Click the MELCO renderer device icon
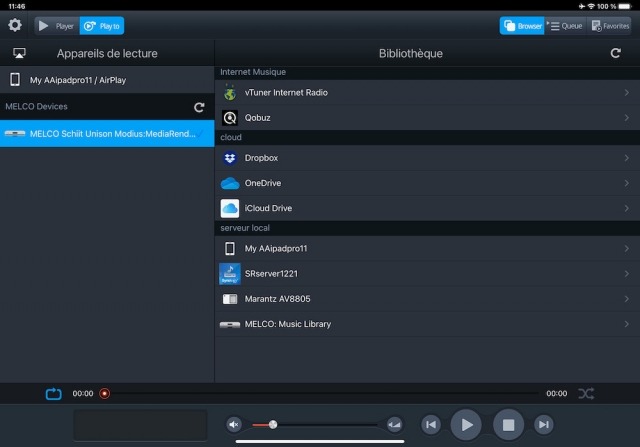This screenshot has height=447, width=640. pyautogui.click(x=15, y=133)
